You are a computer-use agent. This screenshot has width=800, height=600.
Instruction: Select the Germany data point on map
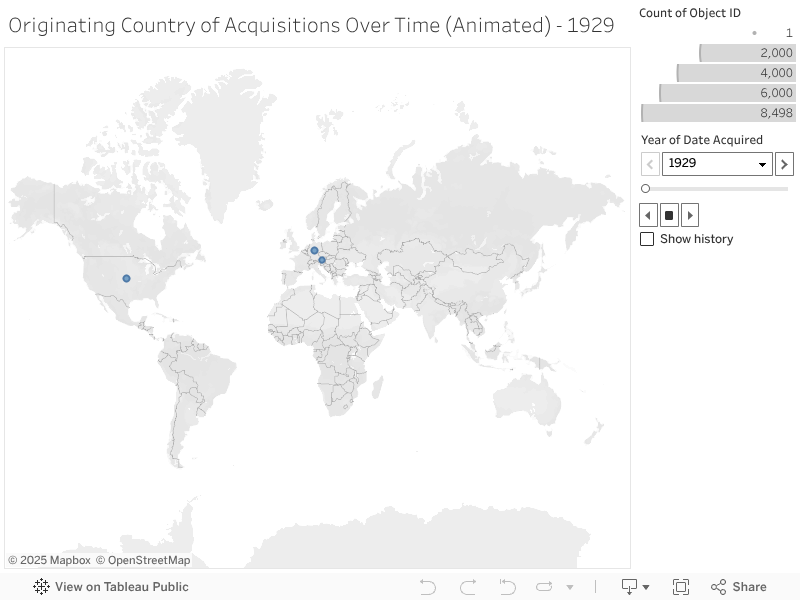point(314,251)
